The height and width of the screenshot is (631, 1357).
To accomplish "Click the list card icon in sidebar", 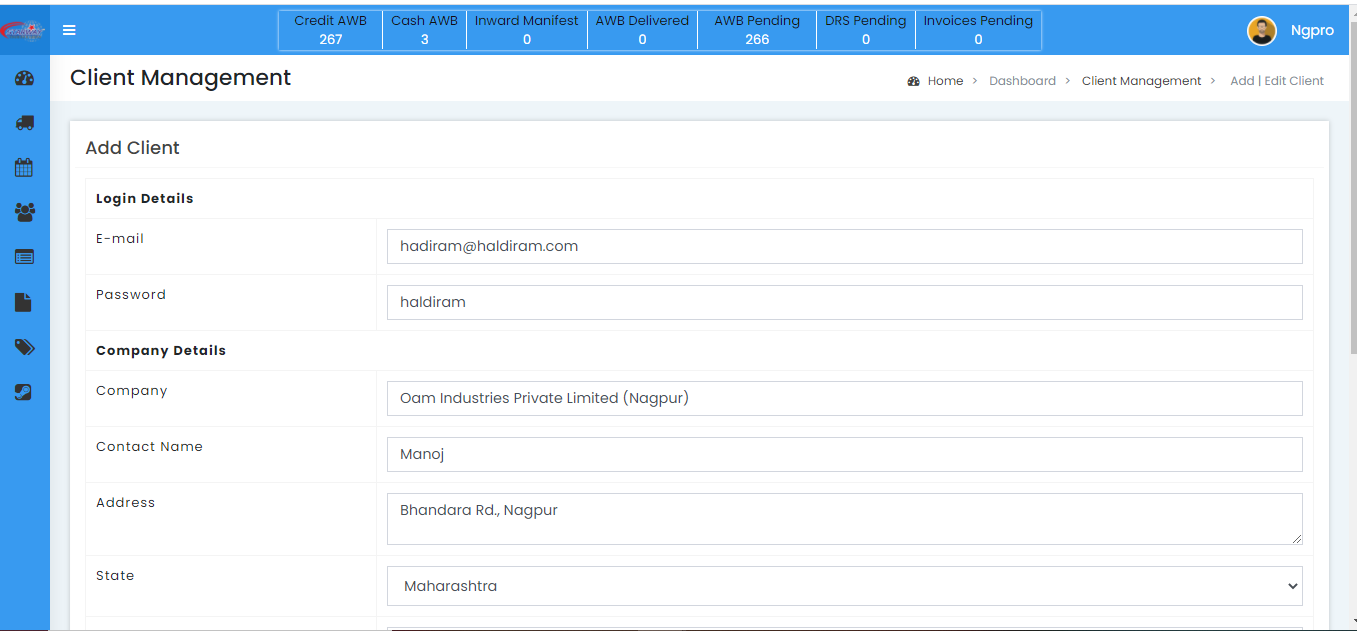I will (x=25, y=257).
